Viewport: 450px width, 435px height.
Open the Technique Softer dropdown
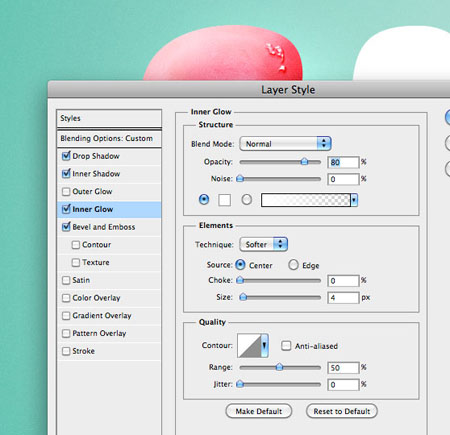click(x=263, y=244)
